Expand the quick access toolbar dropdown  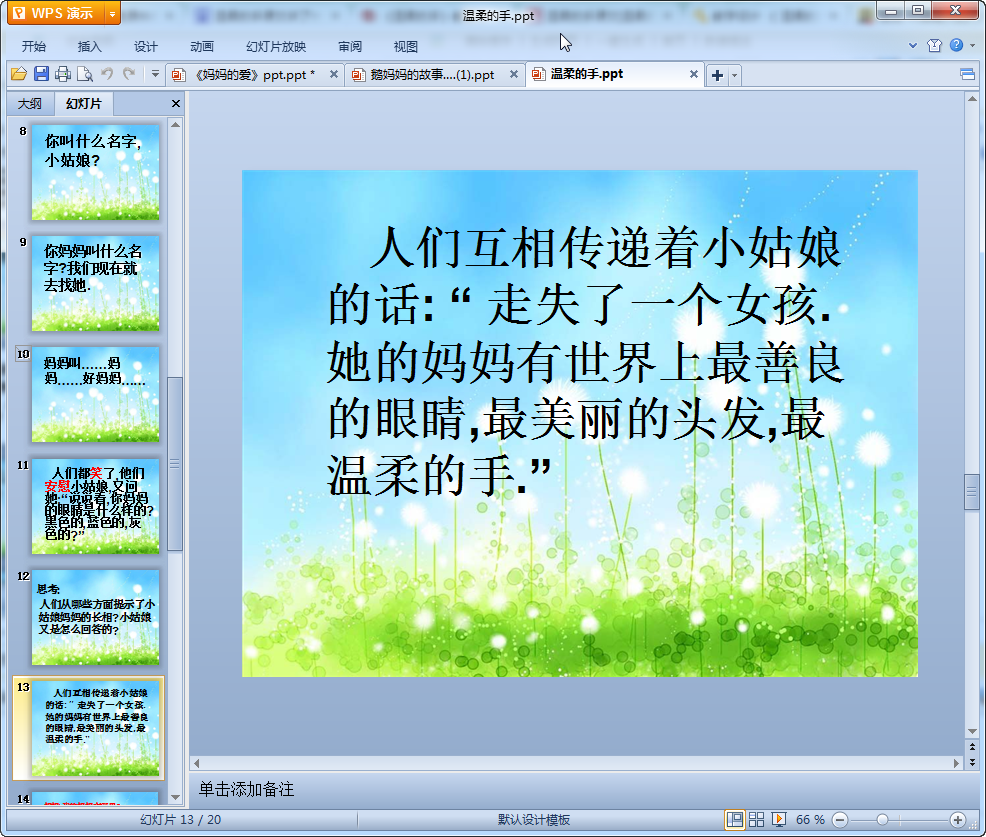tap(155, 74)
